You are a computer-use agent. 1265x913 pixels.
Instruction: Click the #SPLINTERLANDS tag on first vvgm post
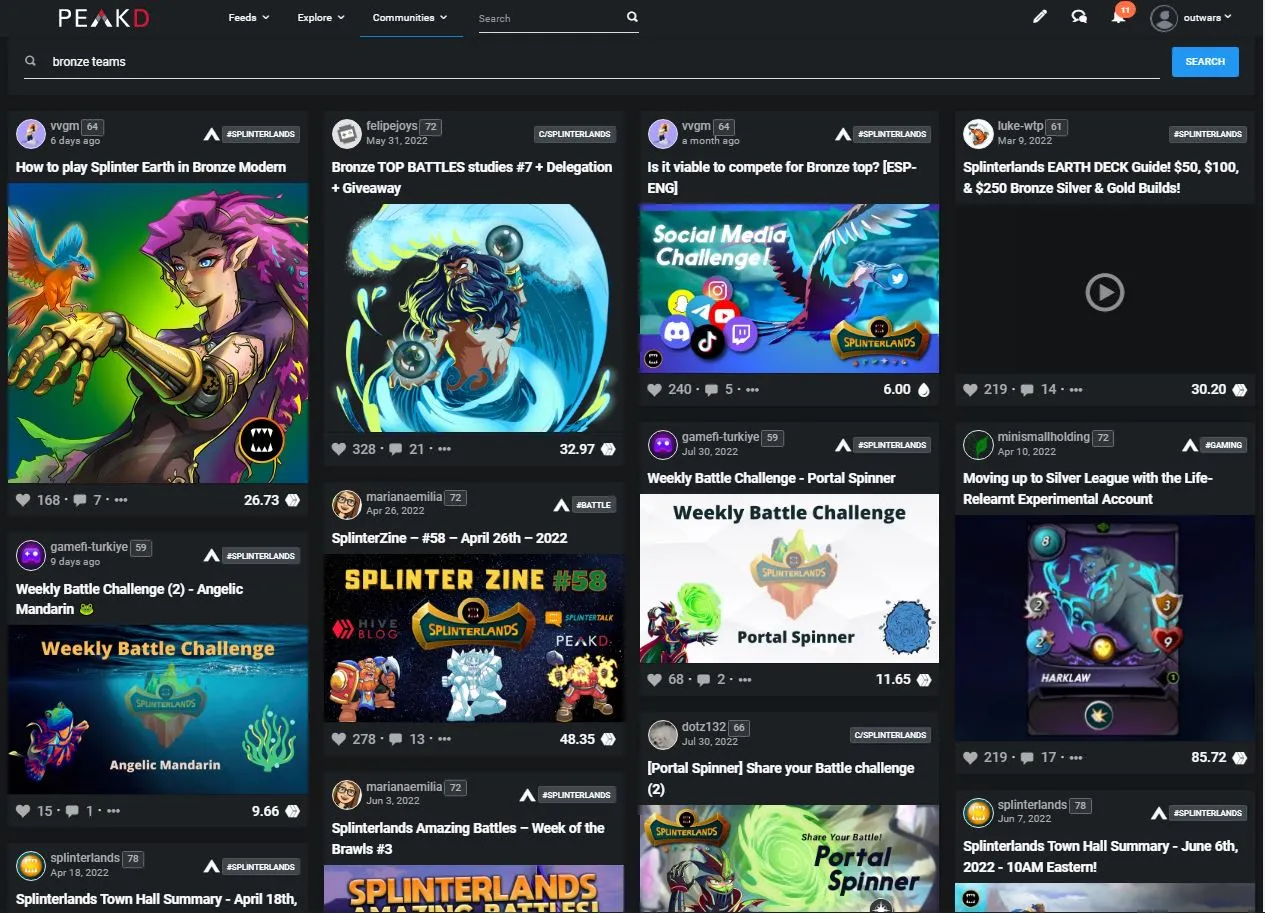tap(261, 134)
